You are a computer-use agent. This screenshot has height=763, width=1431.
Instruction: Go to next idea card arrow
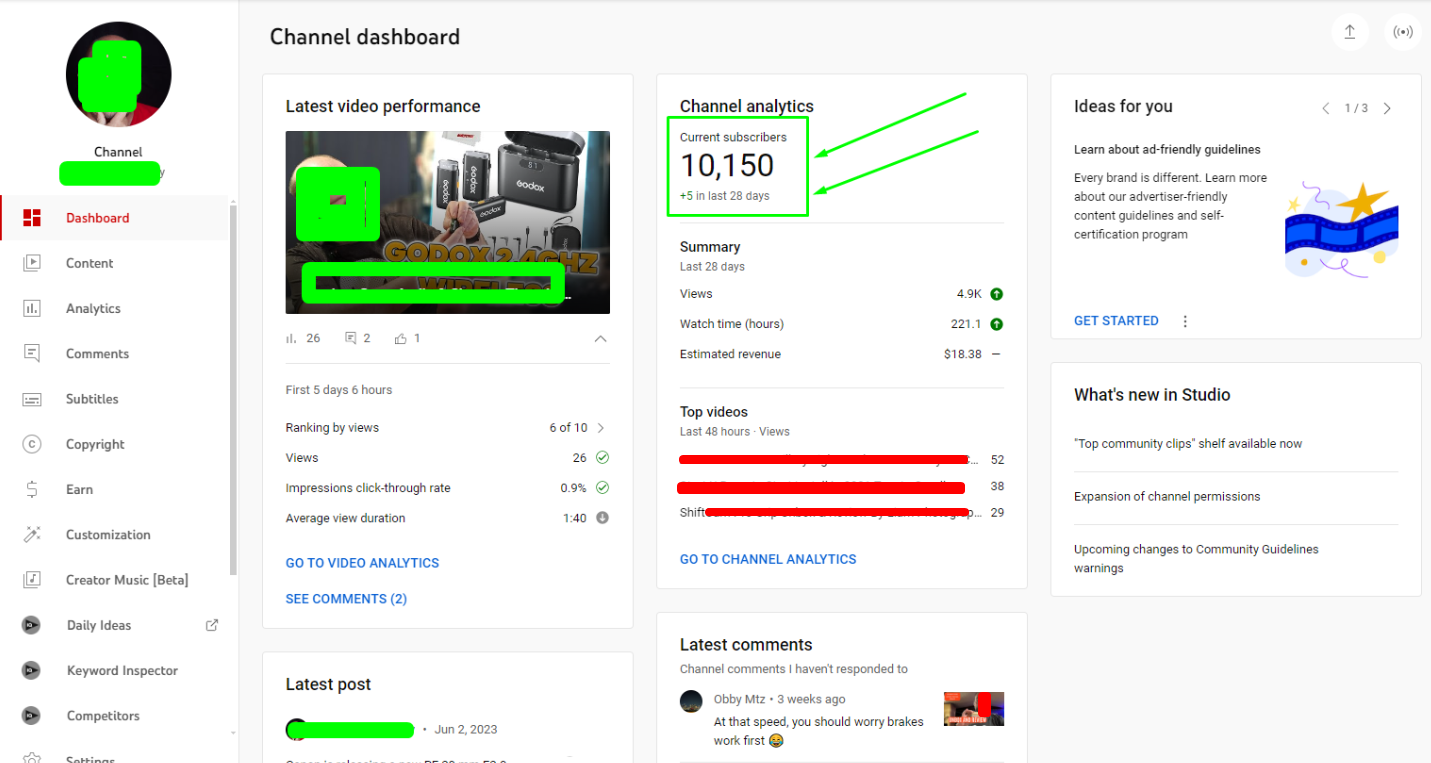pos(1387,108)
